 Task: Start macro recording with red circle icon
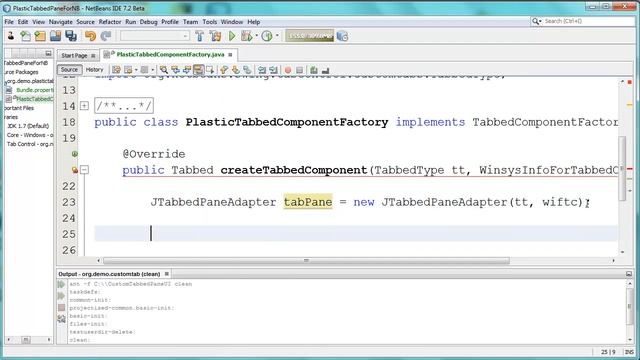(x=288, y=70)
